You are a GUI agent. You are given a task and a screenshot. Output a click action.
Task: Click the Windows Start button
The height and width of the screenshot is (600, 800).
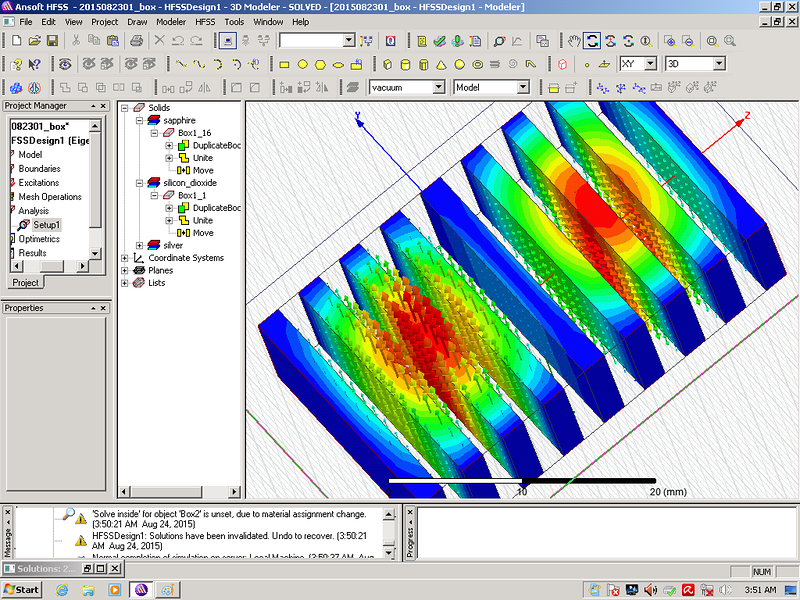21,590
